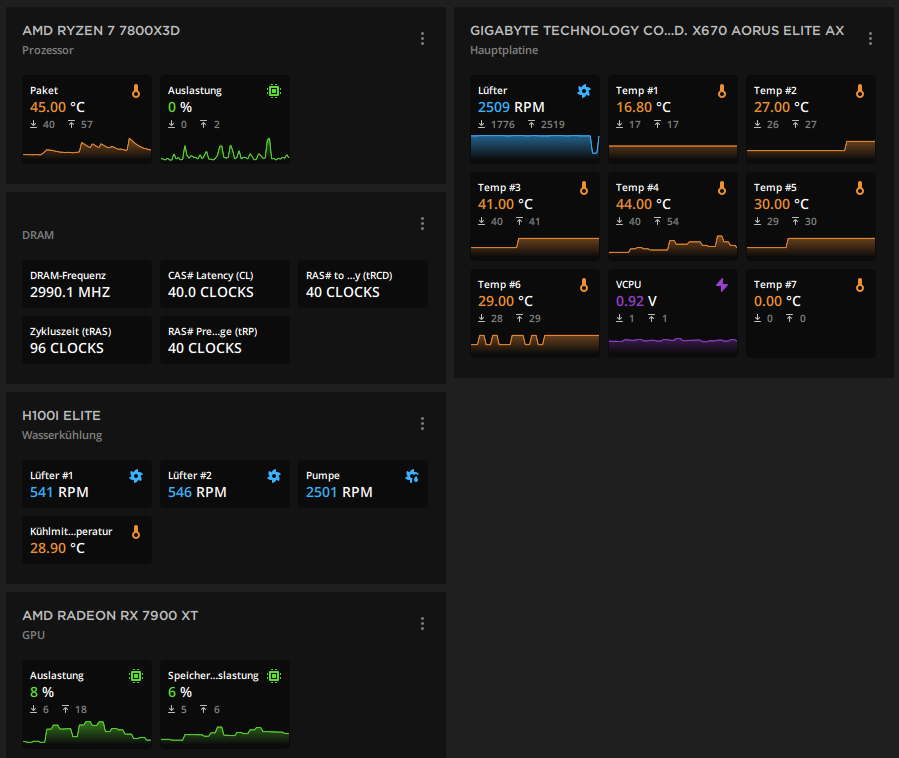Click the fan icon on the Lüfter #1 tile
The image size is (899, 758).
[x=136, y=475]
